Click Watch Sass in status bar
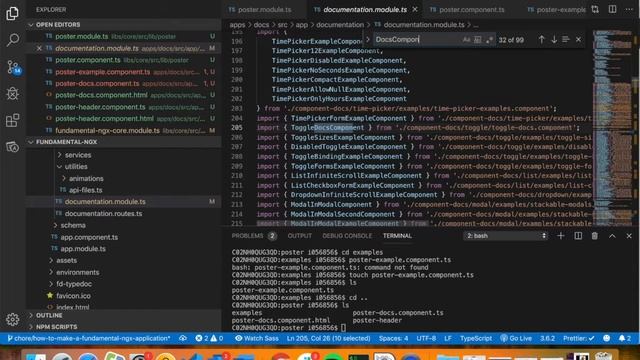Screen dimensions: 640x360 point(257,338)
